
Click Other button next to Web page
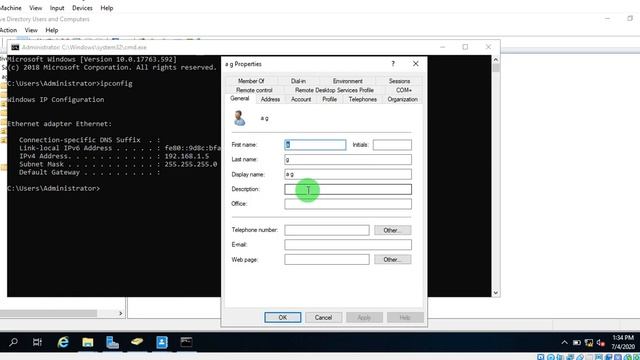[x=393, y=259]
